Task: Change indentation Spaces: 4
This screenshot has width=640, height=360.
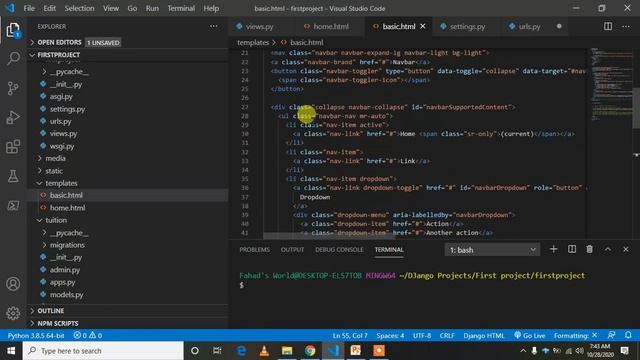Action: (x=390, y=336)
